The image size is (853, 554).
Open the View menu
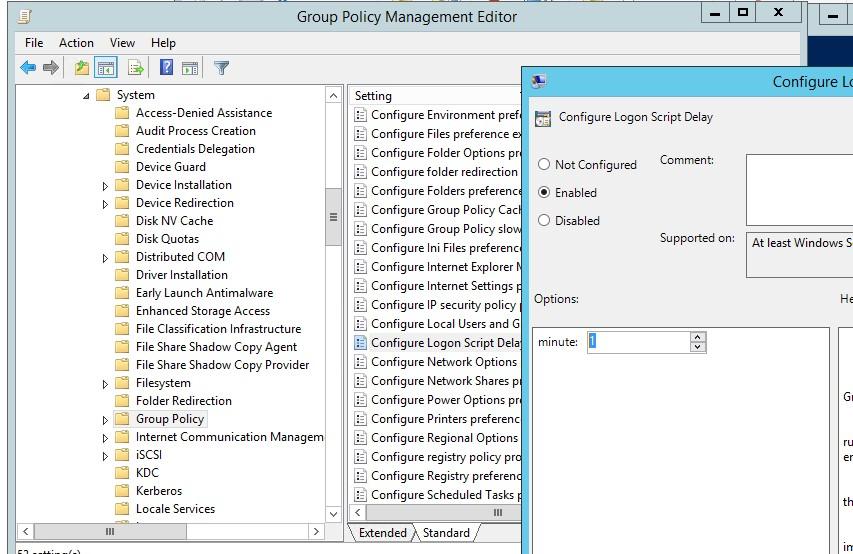(122, 42)
